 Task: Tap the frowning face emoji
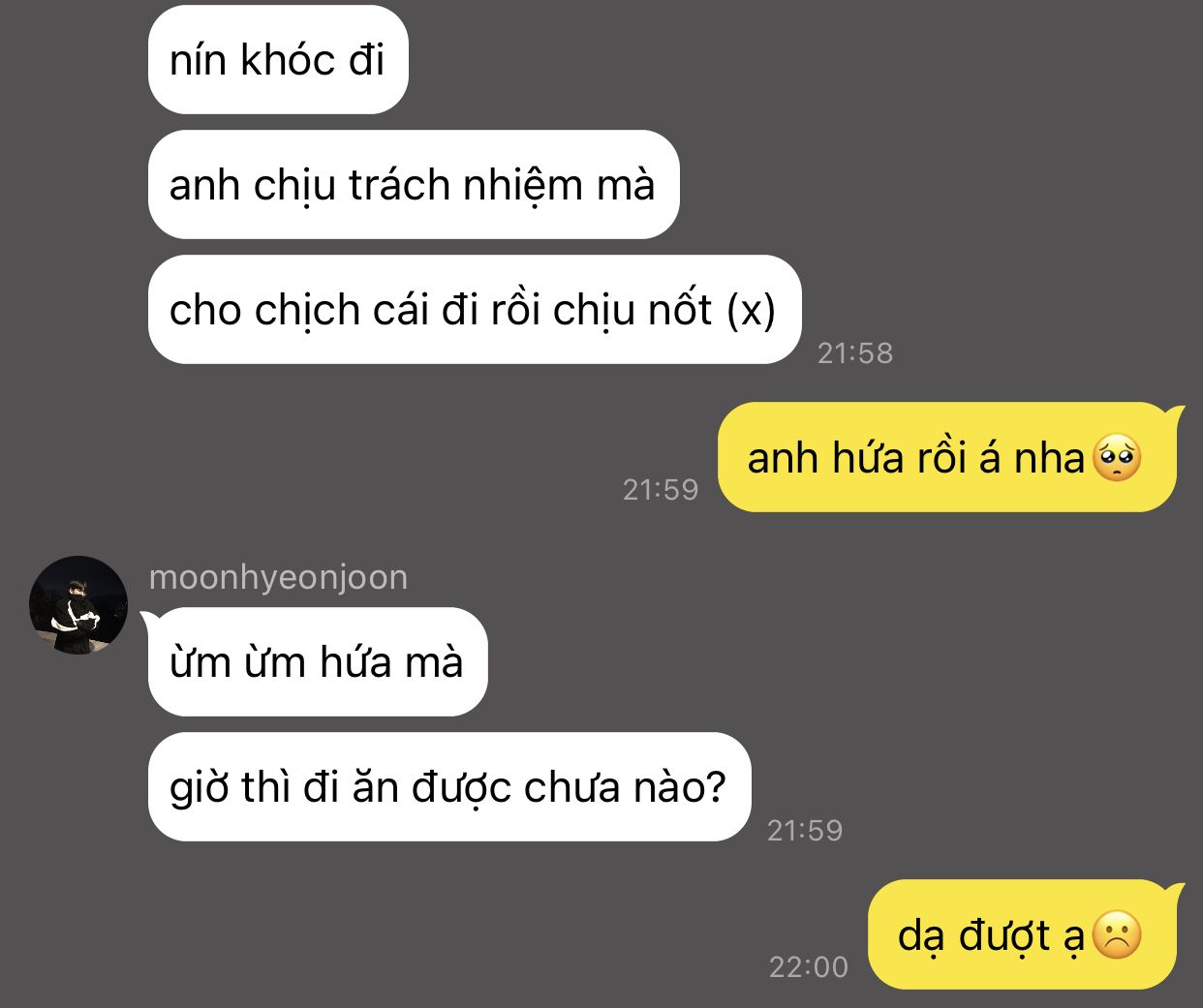click(x=1117, y=935)
